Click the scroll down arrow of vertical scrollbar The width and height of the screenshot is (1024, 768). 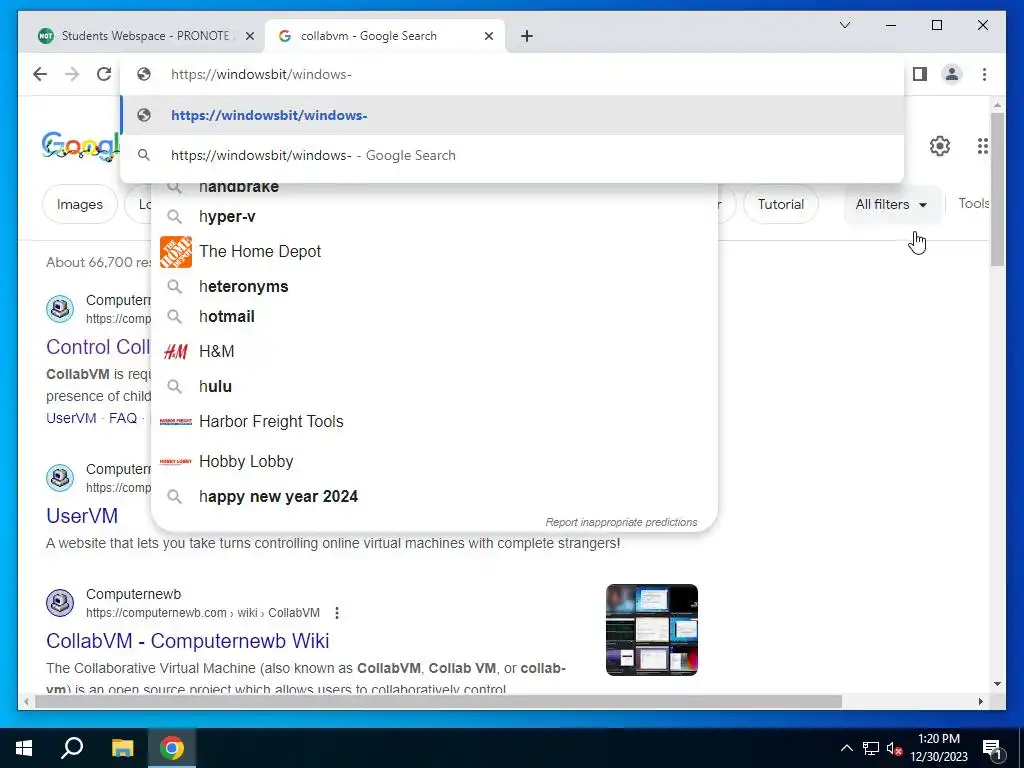(997, 684)
